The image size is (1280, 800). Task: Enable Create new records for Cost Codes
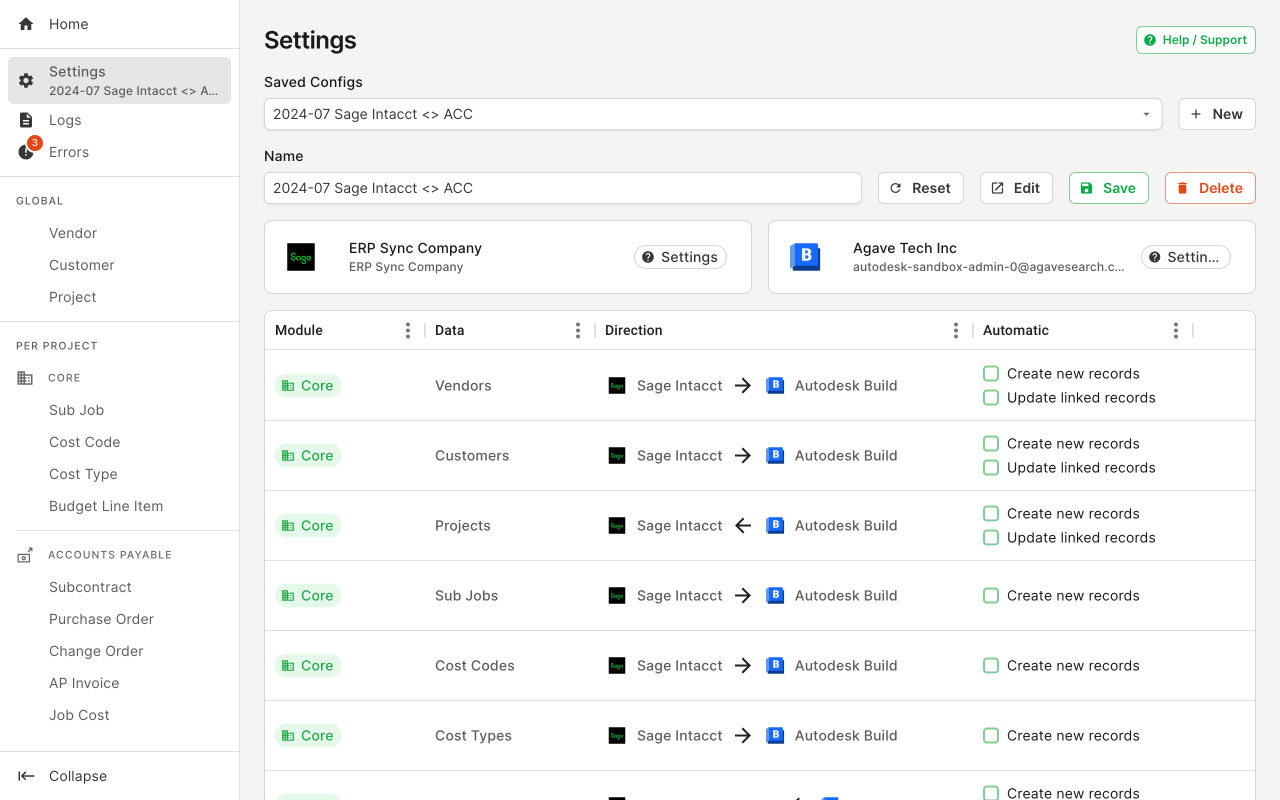[991, 665]
